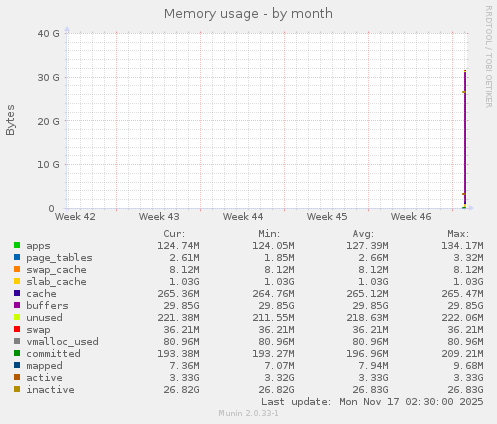
Task: Click the 'inactive' legend label
Action: coord(50,390)
